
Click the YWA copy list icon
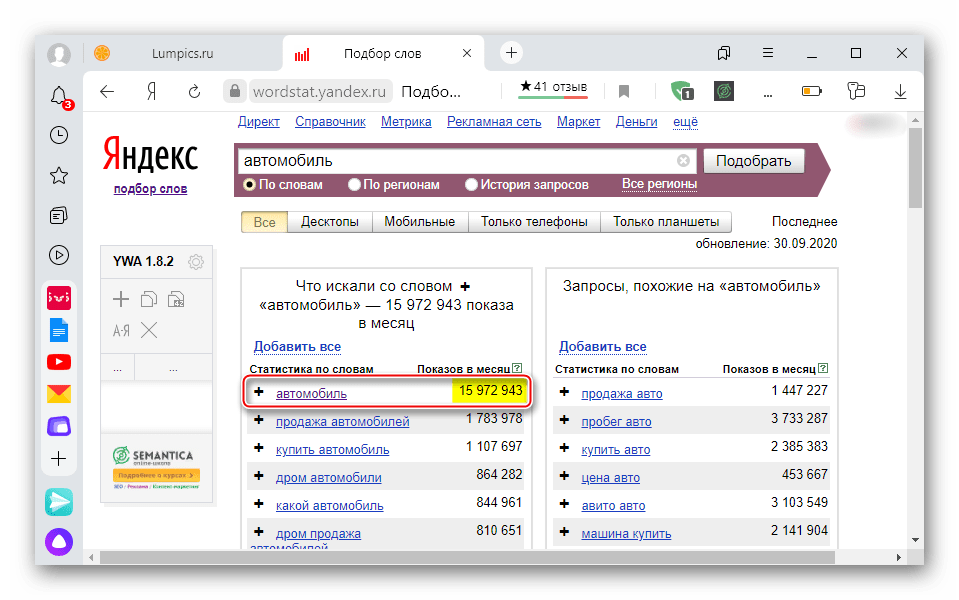tap(149, 299)
